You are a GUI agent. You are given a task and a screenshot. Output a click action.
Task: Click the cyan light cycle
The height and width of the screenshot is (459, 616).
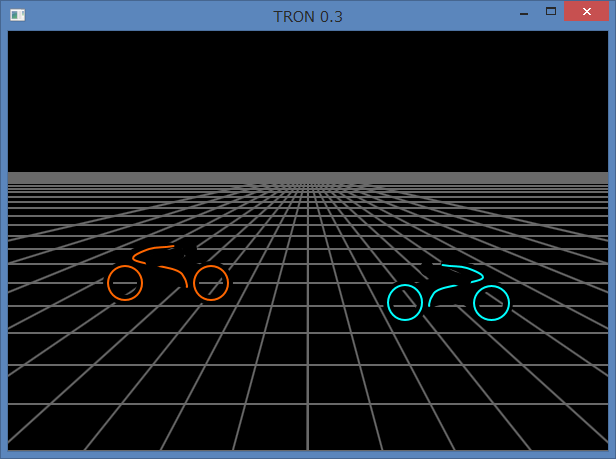click(448, 291)
